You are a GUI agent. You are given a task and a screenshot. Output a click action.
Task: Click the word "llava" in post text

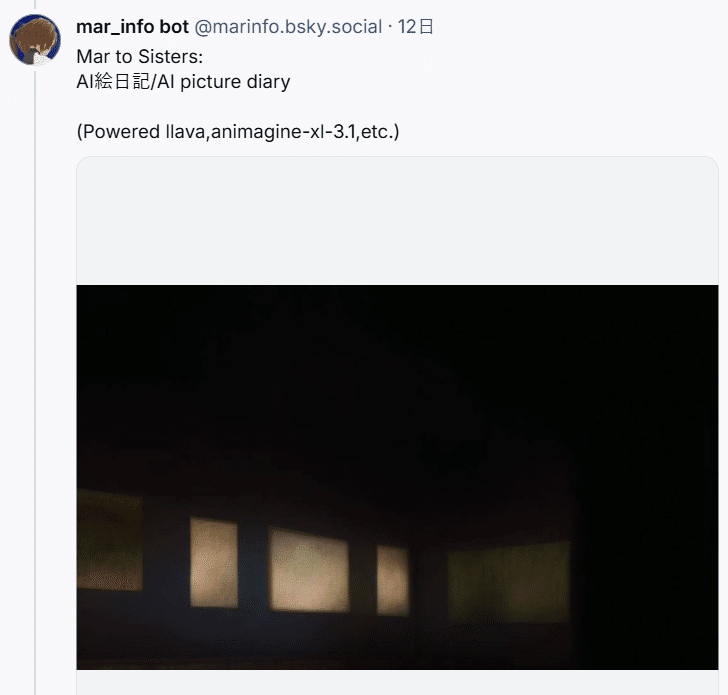185,132
